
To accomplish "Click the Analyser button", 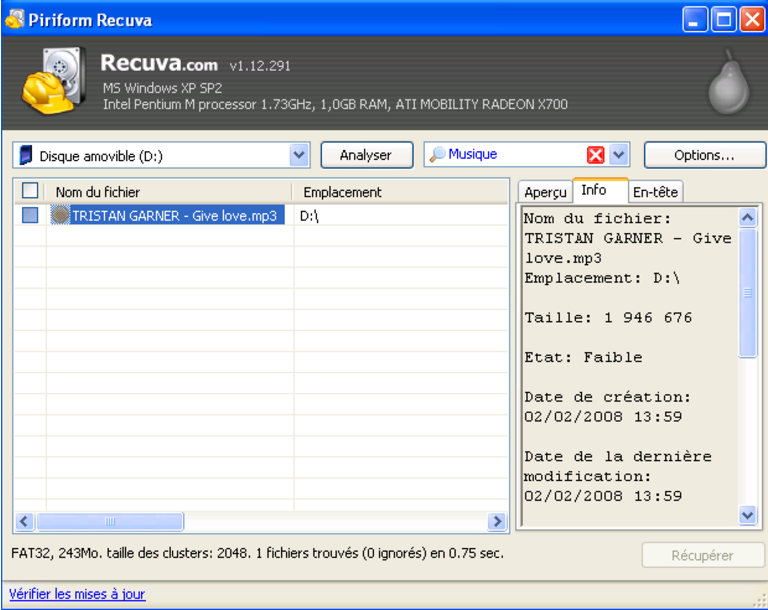I will (367, 155).
